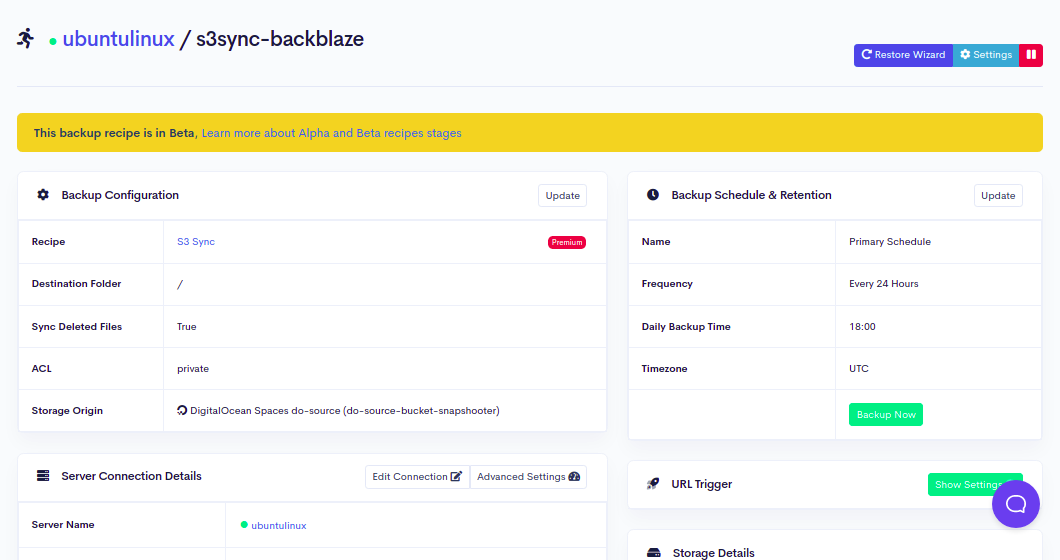
Task: Select the 'private' ACL value
Action: tap(193, 369)
